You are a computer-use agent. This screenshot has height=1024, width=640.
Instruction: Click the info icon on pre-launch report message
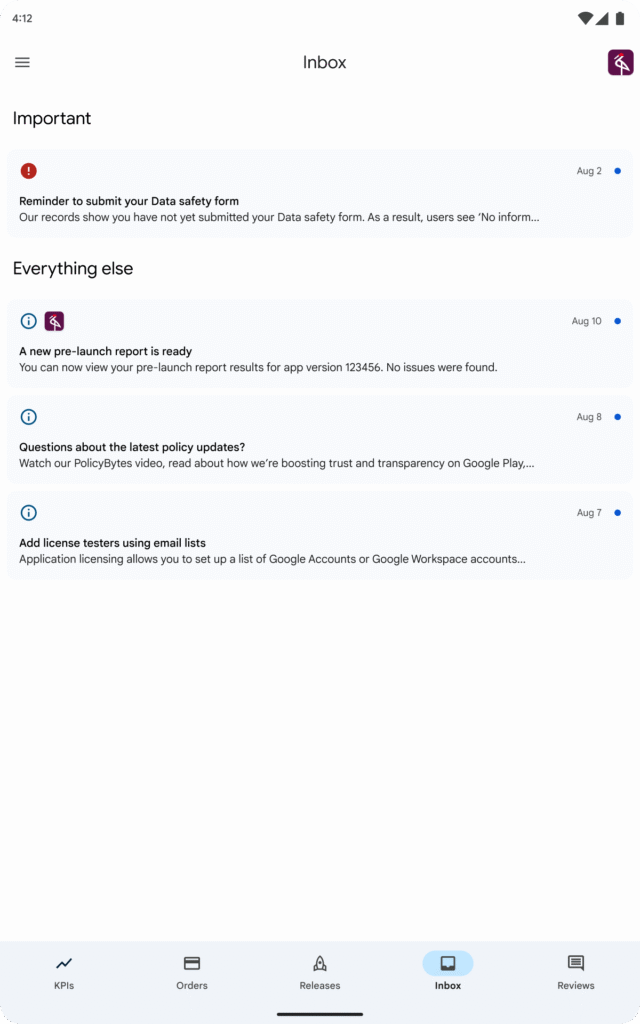(x=28, y=320)
